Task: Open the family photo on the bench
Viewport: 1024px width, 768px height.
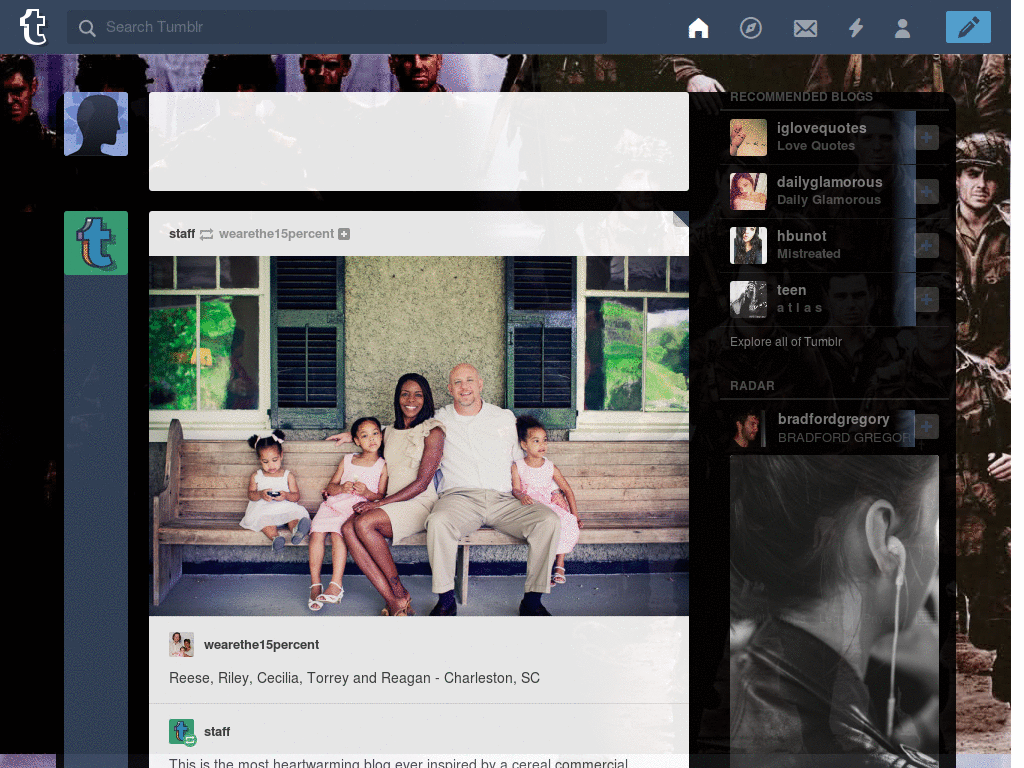Action: (419, 436)
